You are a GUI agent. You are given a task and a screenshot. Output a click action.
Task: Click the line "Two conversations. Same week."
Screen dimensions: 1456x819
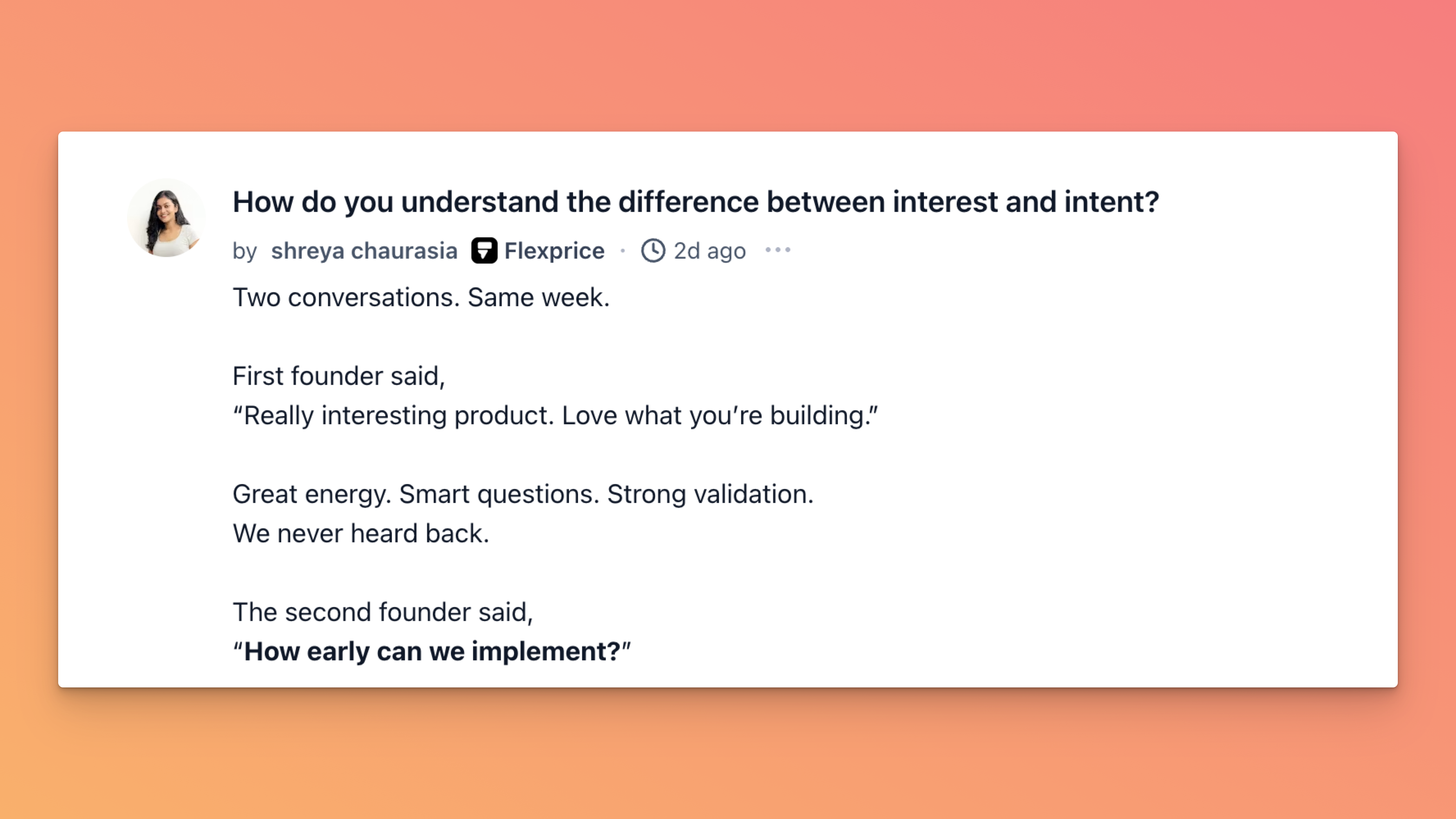(421, 297)
